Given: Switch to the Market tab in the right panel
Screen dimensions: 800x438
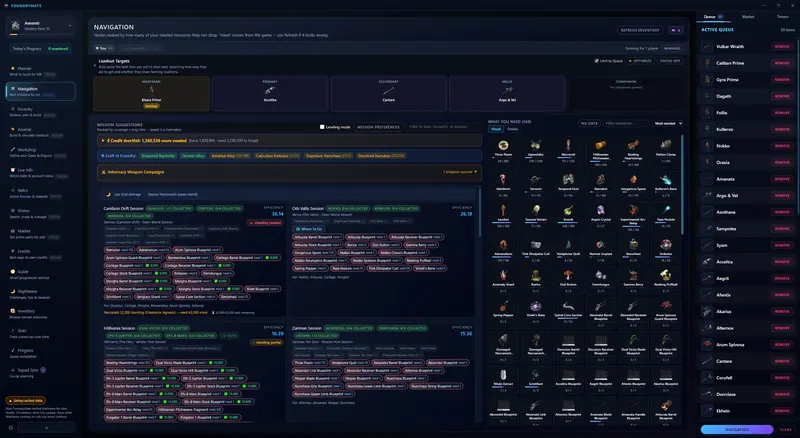Looking at the screenshot, I should (x=748, y=17).
